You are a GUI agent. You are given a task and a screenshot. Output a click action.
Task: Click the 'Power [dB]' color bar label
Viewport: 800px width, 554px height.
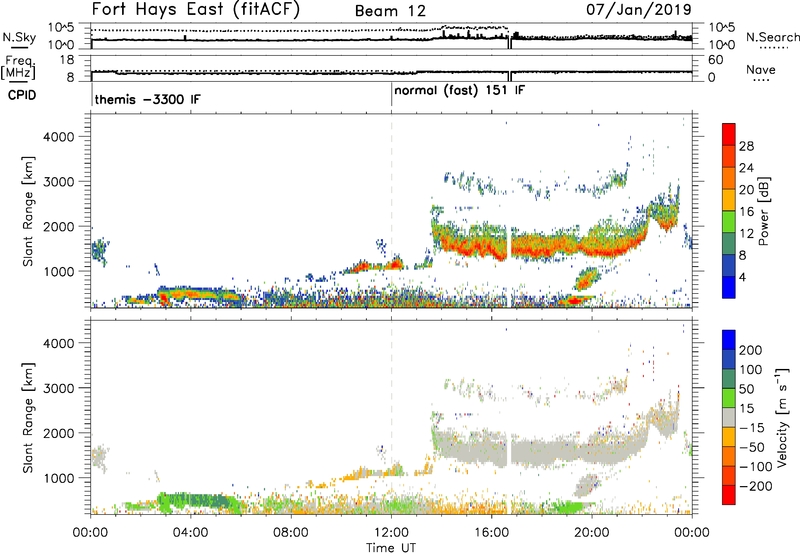[764, 211]
